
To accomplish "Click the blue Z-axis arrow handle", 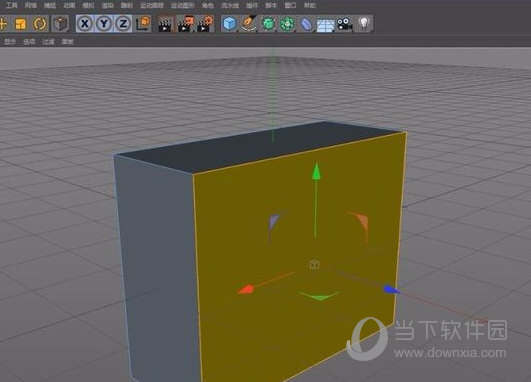I will click(x=391, y=290).
